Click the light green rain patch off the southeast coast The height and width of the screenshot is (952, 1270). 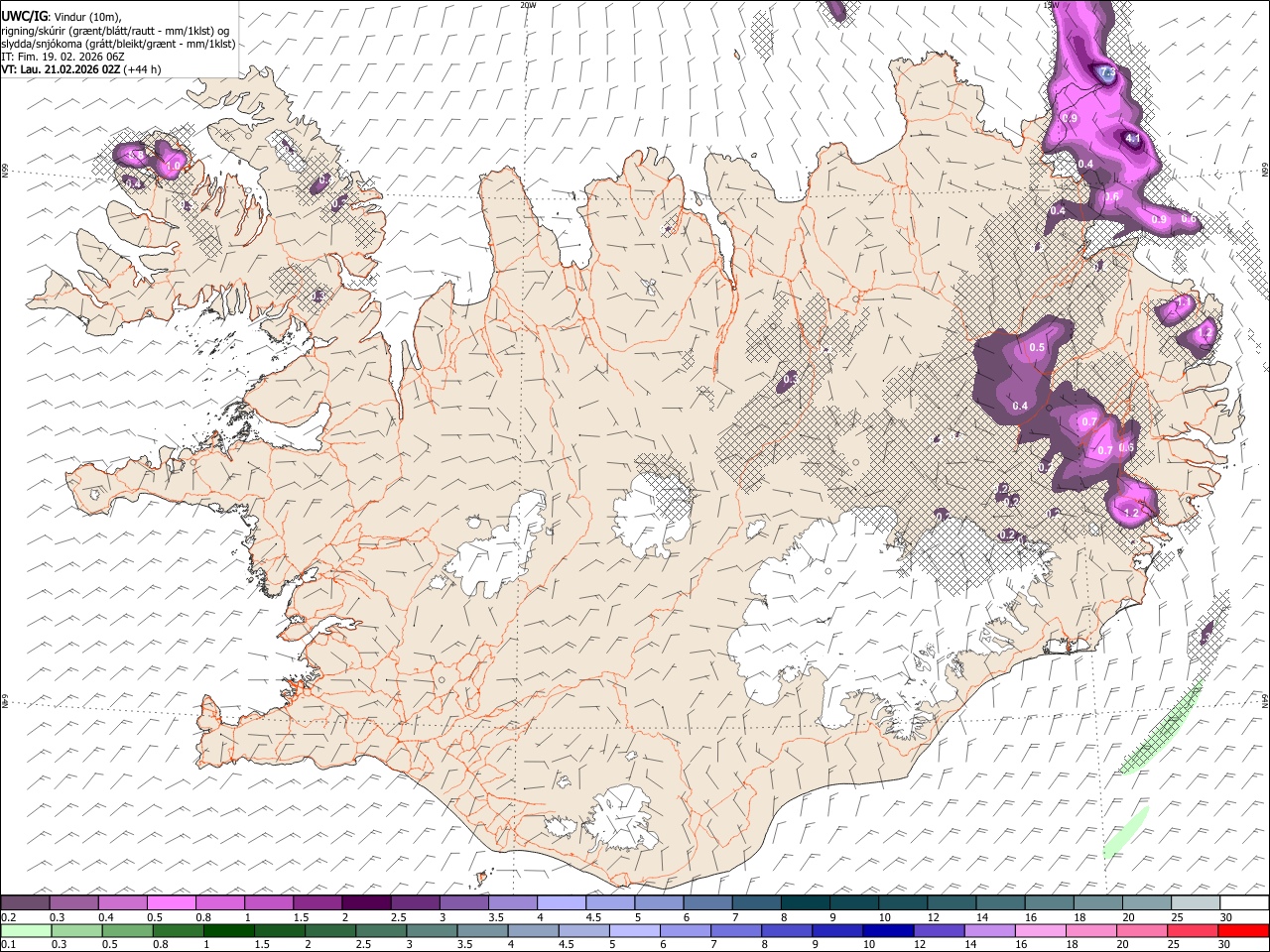[1125, 832]
